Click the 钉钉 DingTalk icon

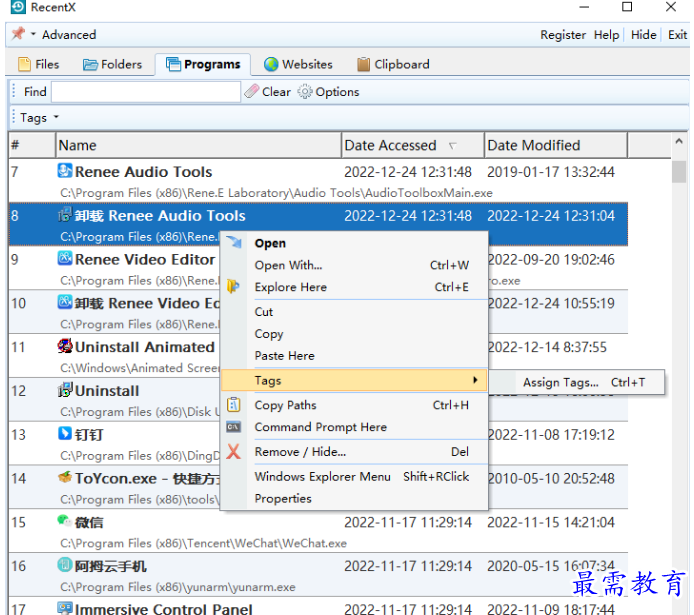[65, 433]
